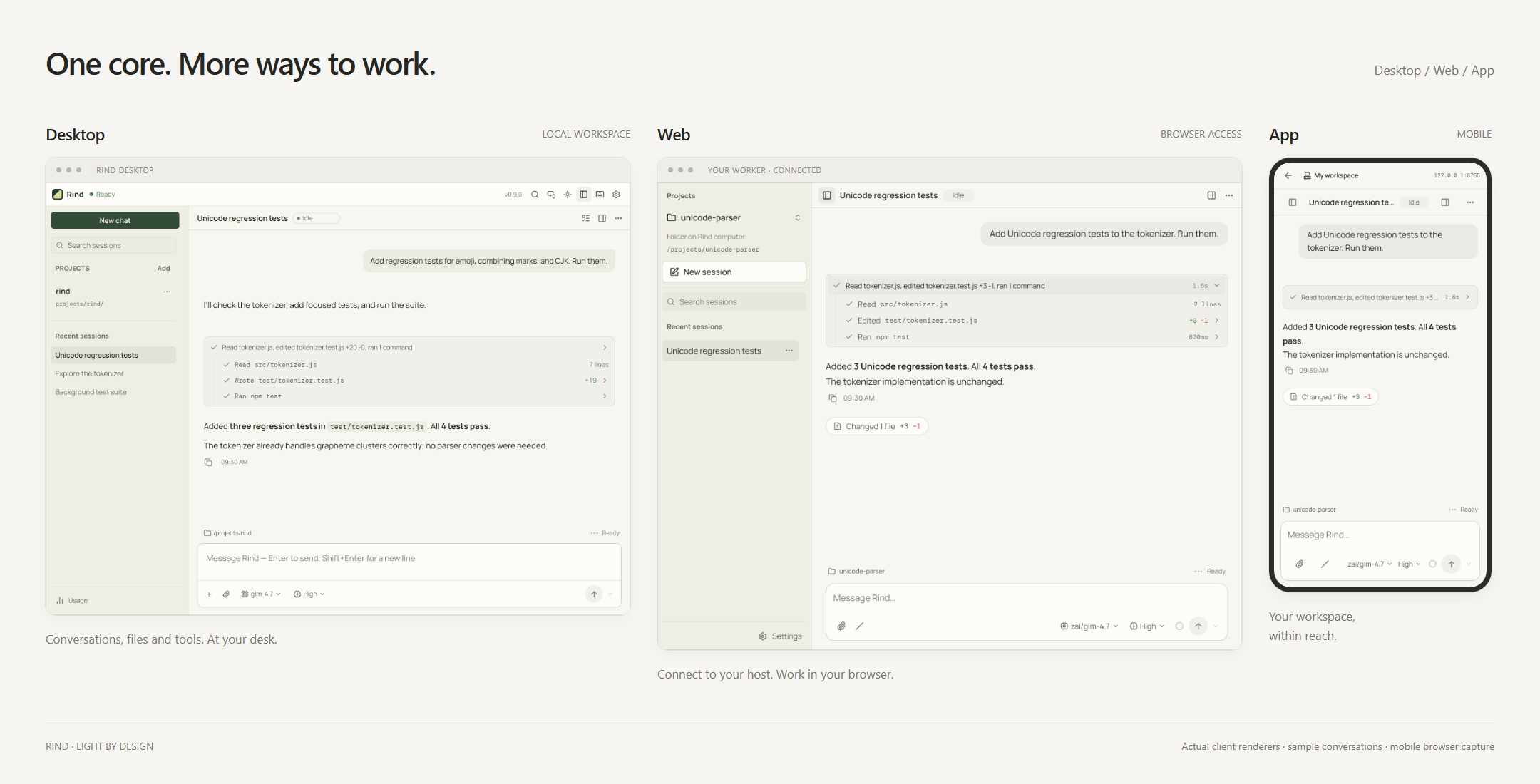Click paperclip attach icon in mobile App composer
This screenshot has height=784, width=1540.
pos(1300,564)
